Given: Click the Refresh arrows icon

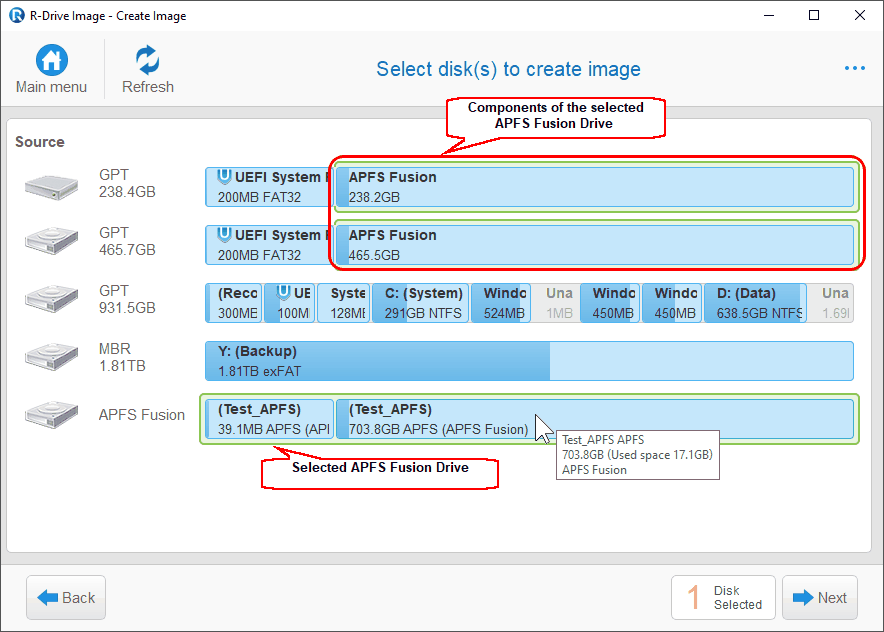Looking at the screenshot, I should (x=148, y=60).
